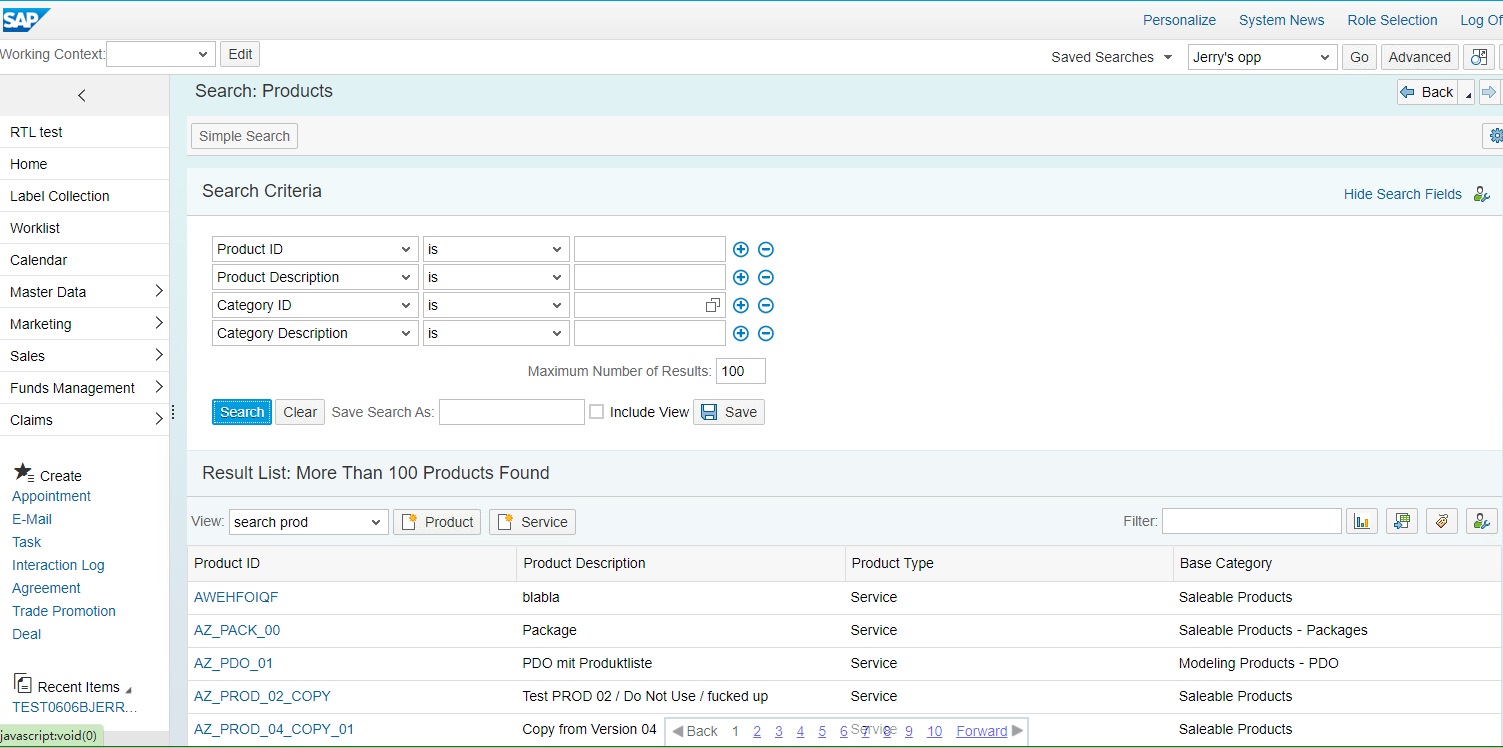Click Hide Search Fields link
The height and width of the screenshot is (748, 1503).
tap(1403, 194)
